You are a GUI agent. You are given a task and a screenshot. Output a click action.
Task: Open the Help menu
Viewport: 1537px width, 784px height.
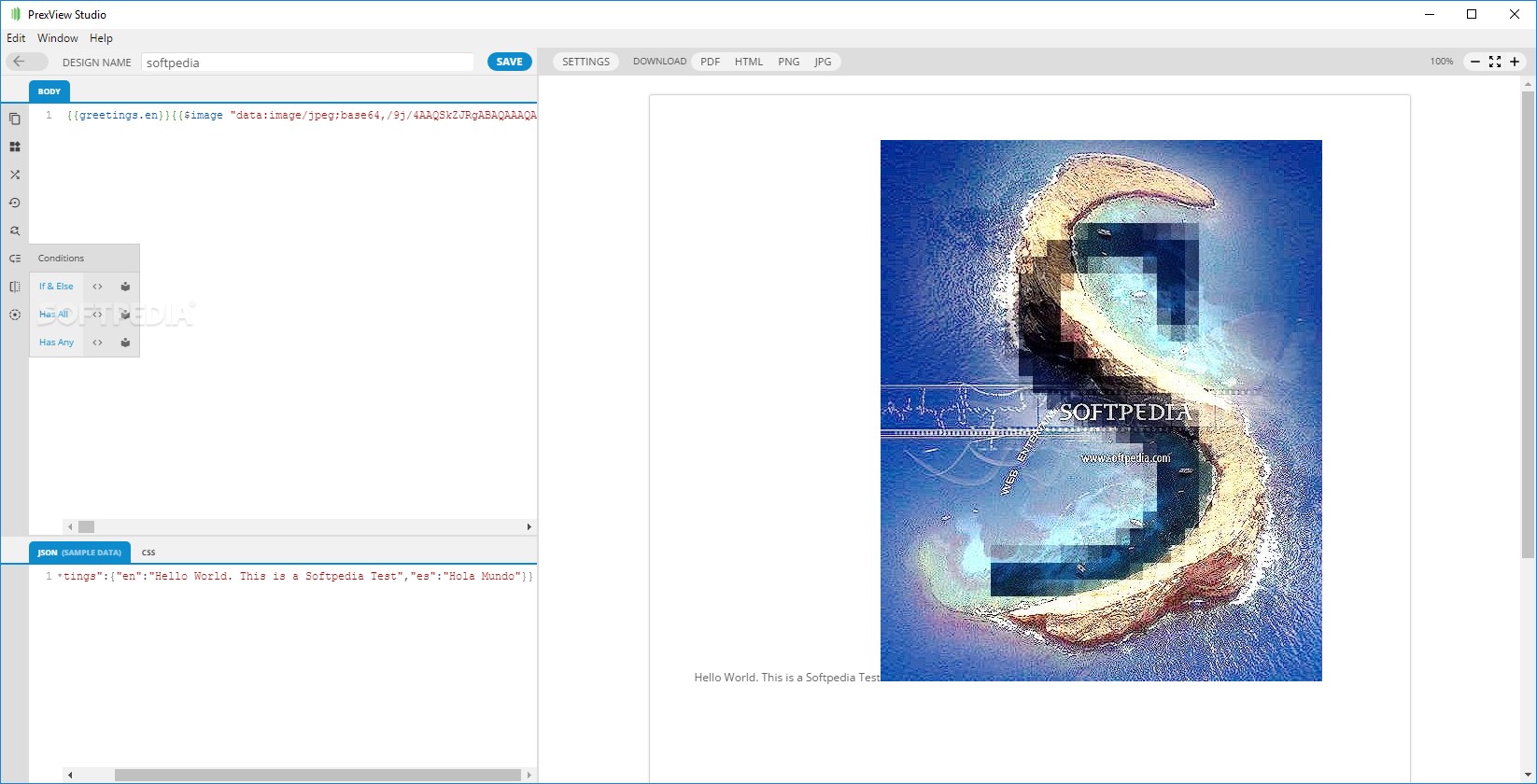click(x=101, y=38)
